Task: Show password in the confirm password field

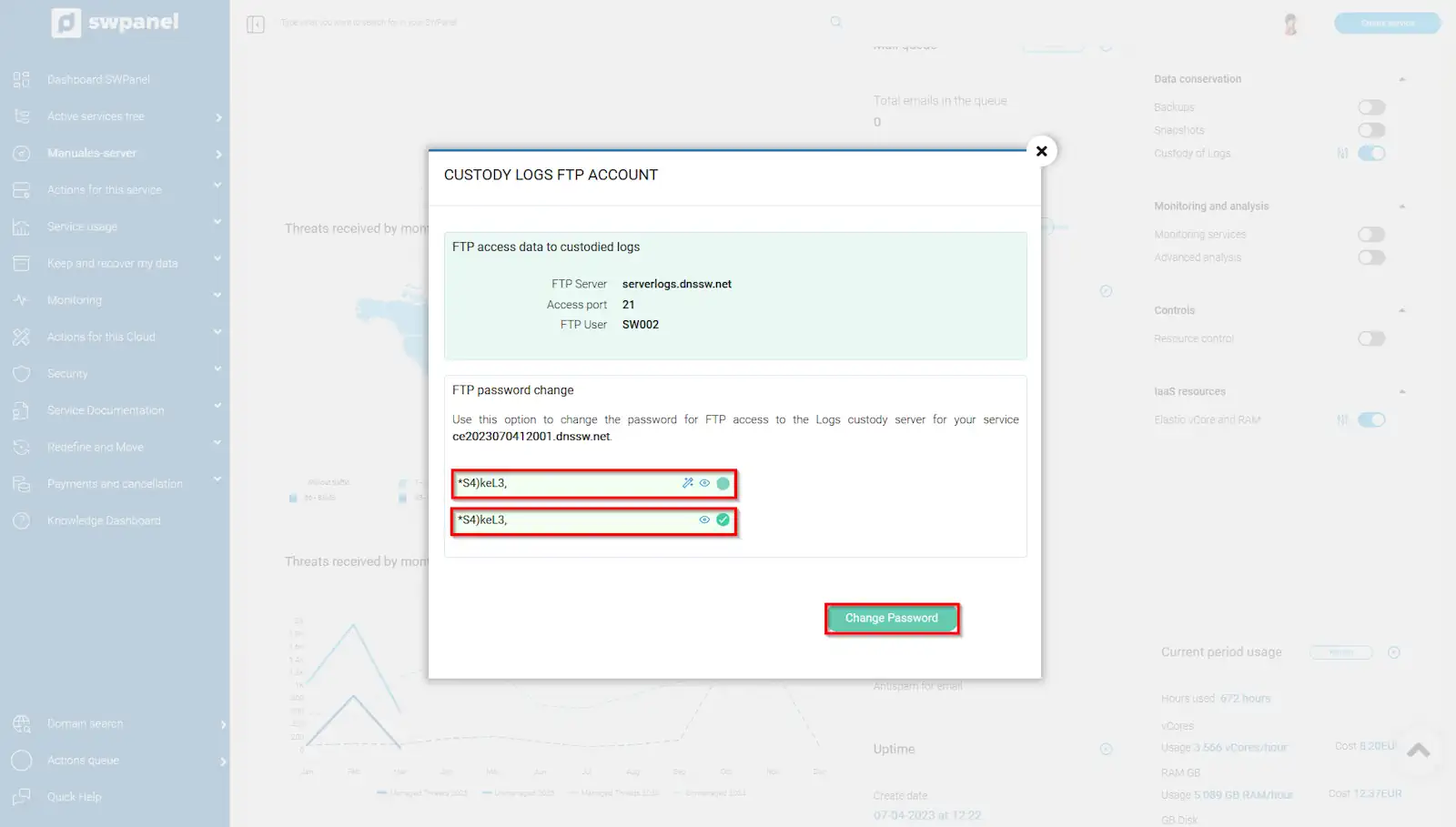Action: (x=704, y=520)
